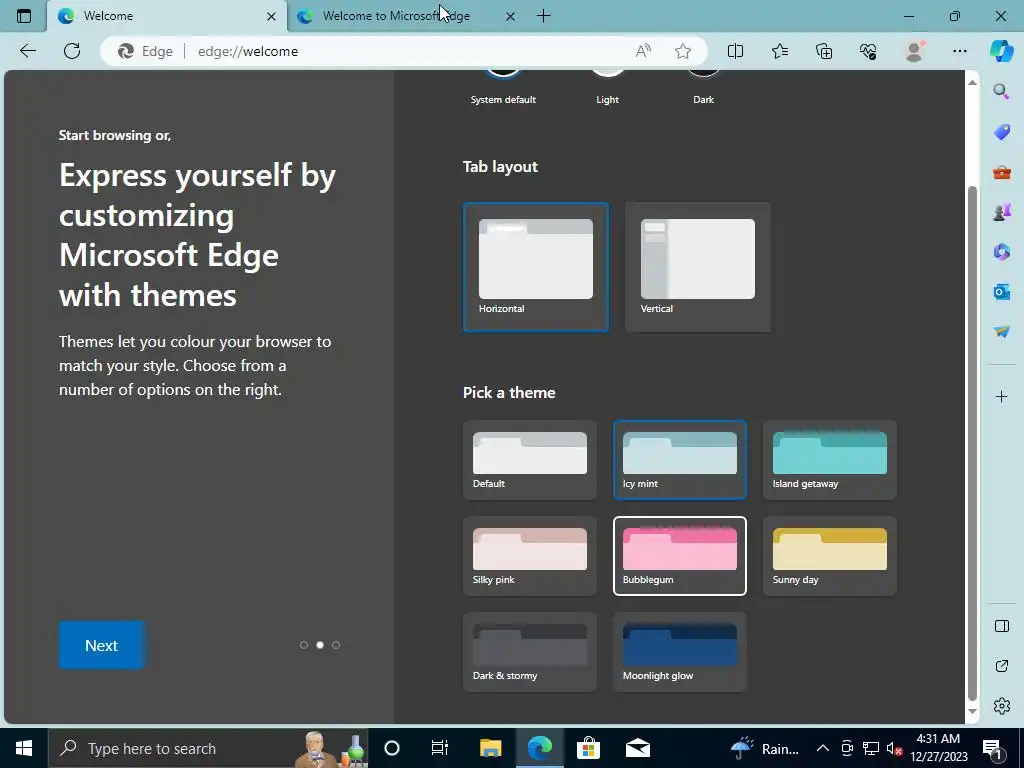Click the page scrollbar down arrow

[972, 711]
